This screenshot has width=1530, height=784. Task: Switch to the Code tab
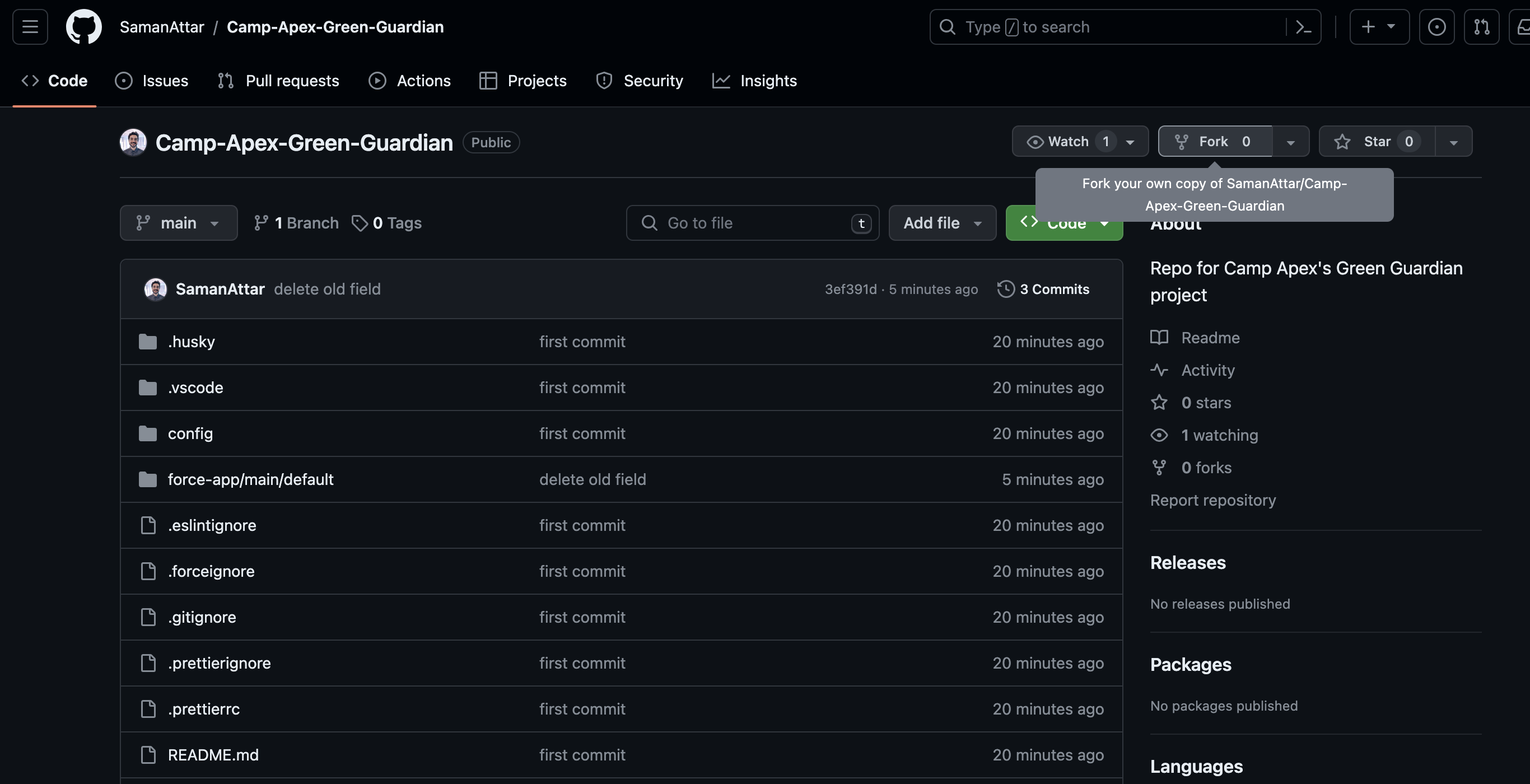[x=55, y=81]
